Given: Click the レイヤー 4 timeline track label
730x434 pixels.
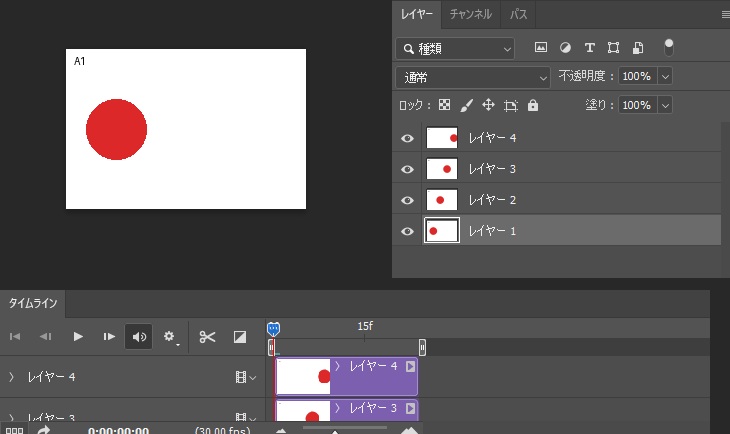Looking at the screenshot, I should pyautogui.click(x=51, y=377).
